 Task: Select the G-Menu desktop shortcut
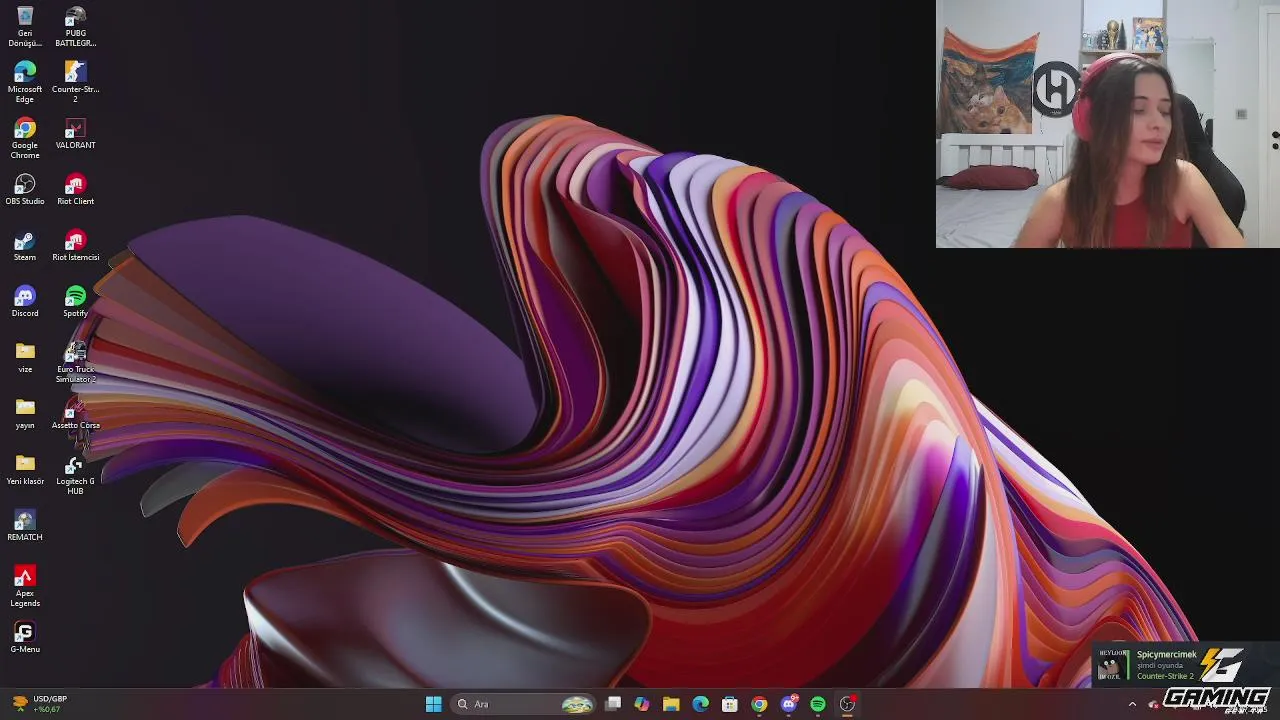coord(25,638)
